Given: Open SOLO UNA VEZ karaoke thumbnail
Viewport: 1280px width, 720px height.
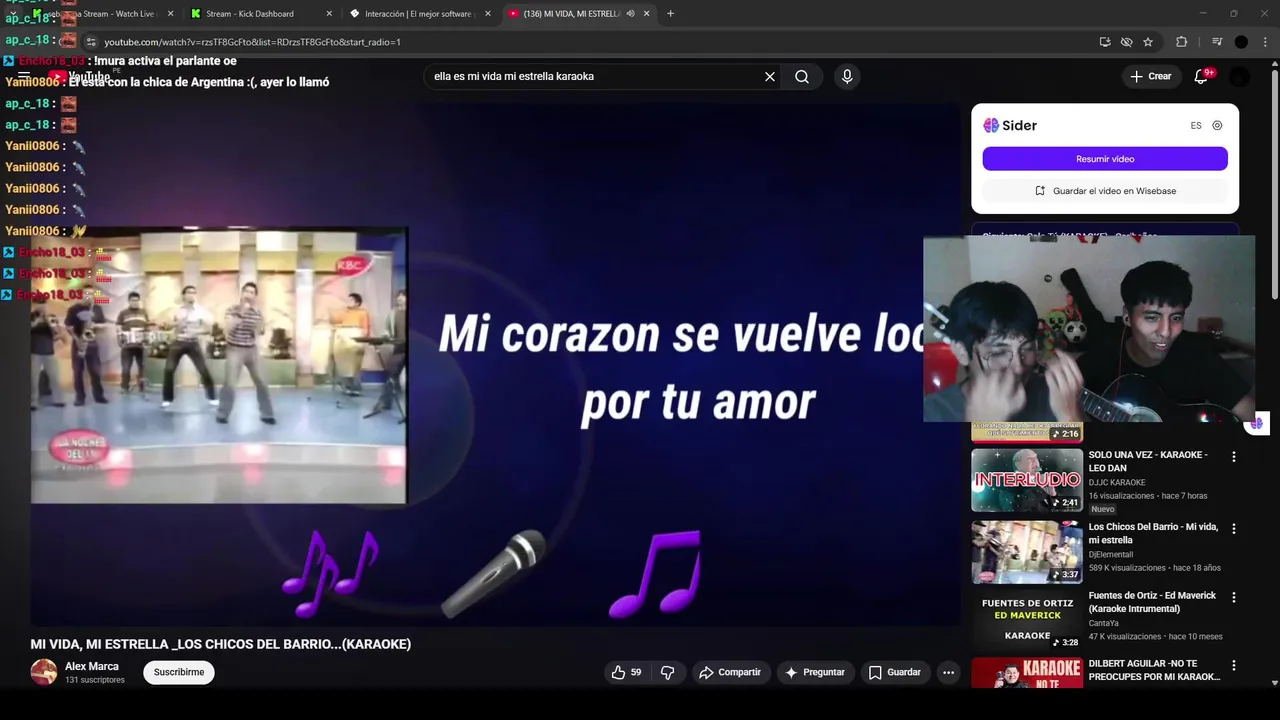Looking at the screenshot, I should pos(1027,480).
